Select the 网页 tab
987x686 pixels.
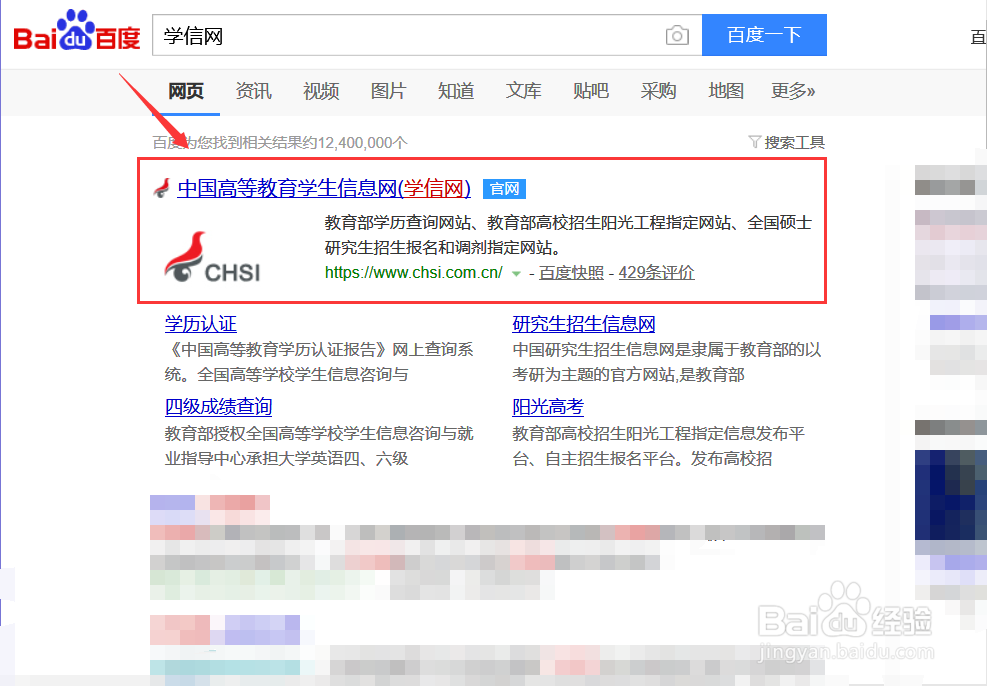point(186,91)
